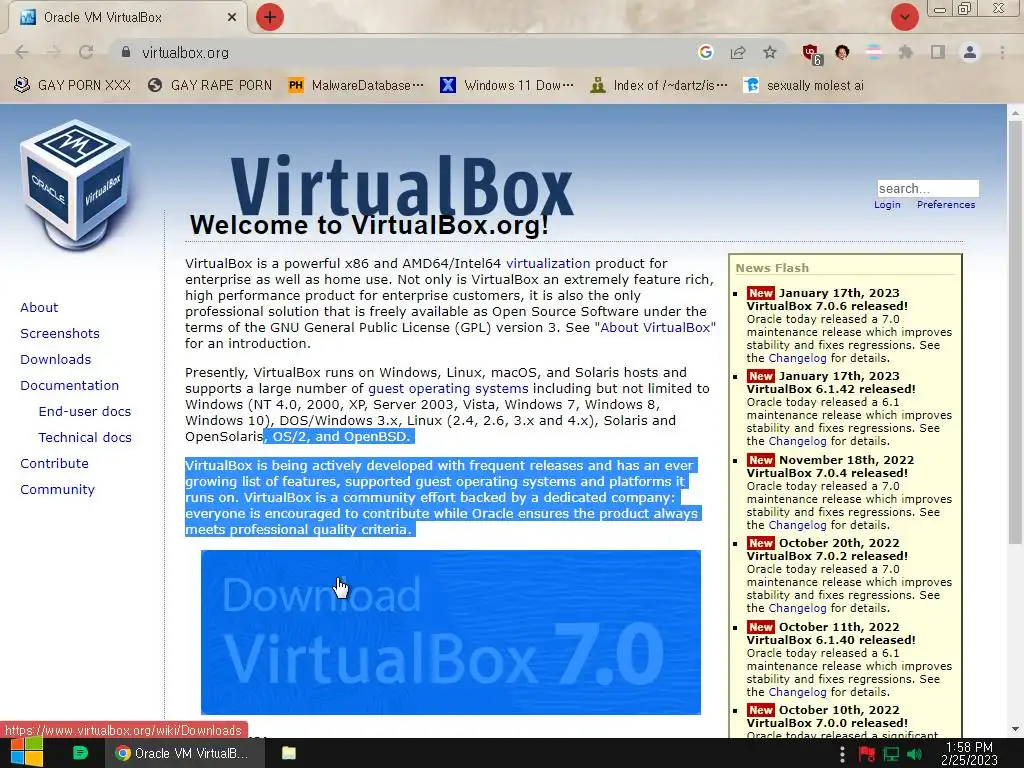Screen dimensions: 1024x768
Task: Open the MalwareDatabase bookmark
Action: click(x=356, y=86)
